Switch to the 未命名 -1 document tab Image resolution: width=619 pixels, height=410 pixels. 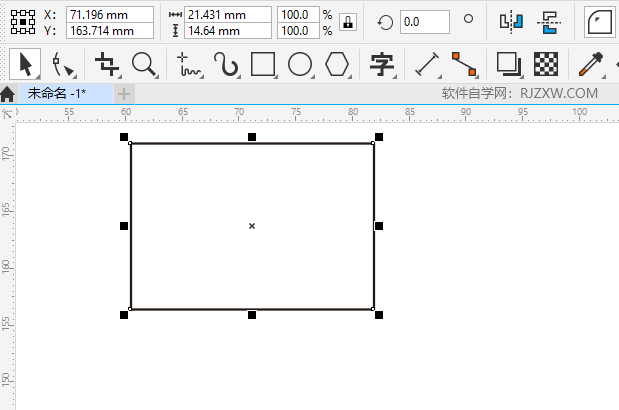(x=56, y=93)
